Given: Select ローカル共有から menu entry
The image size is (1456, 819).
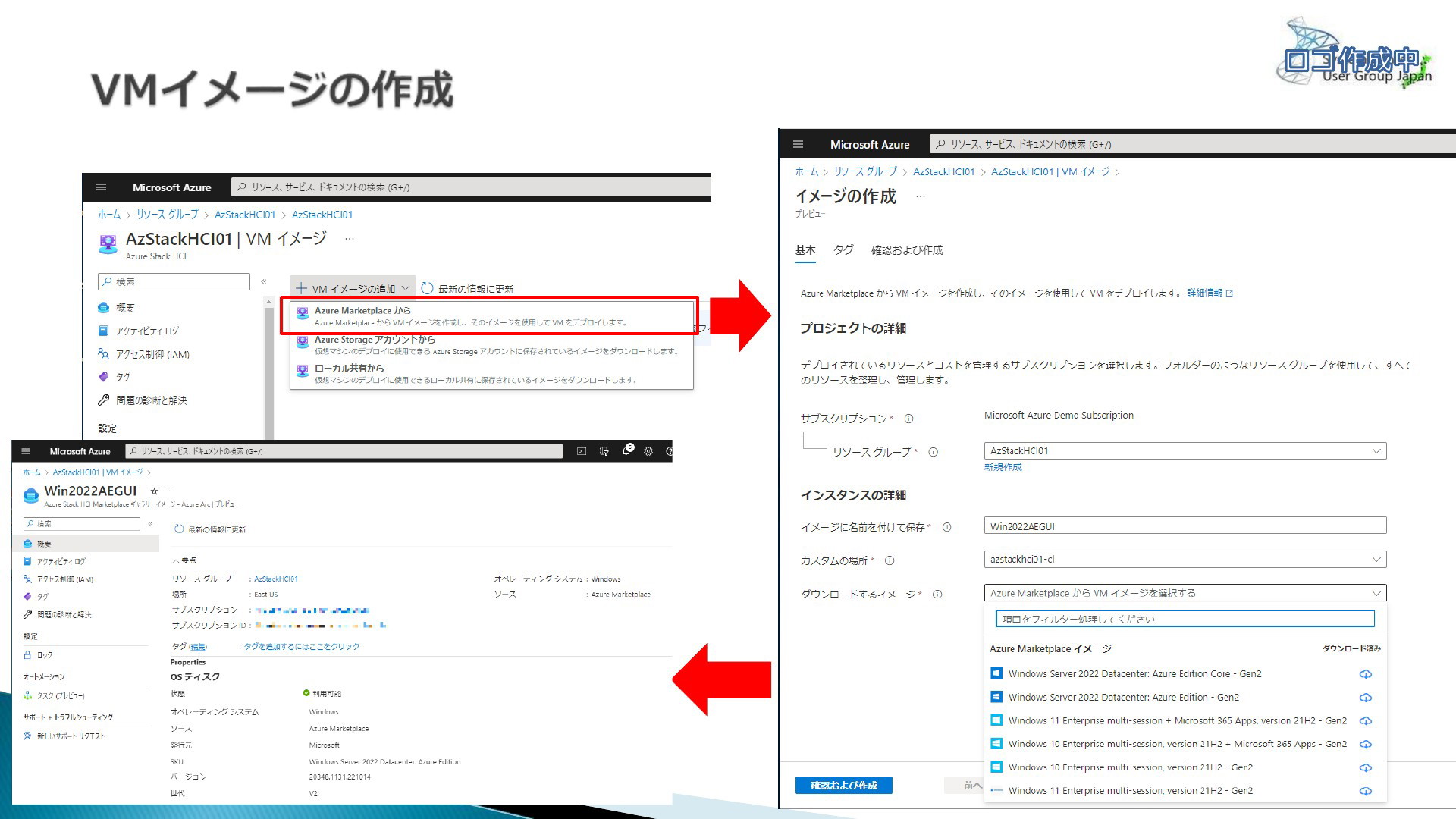Looking at the screenshot, I should [x=491, y=373].
